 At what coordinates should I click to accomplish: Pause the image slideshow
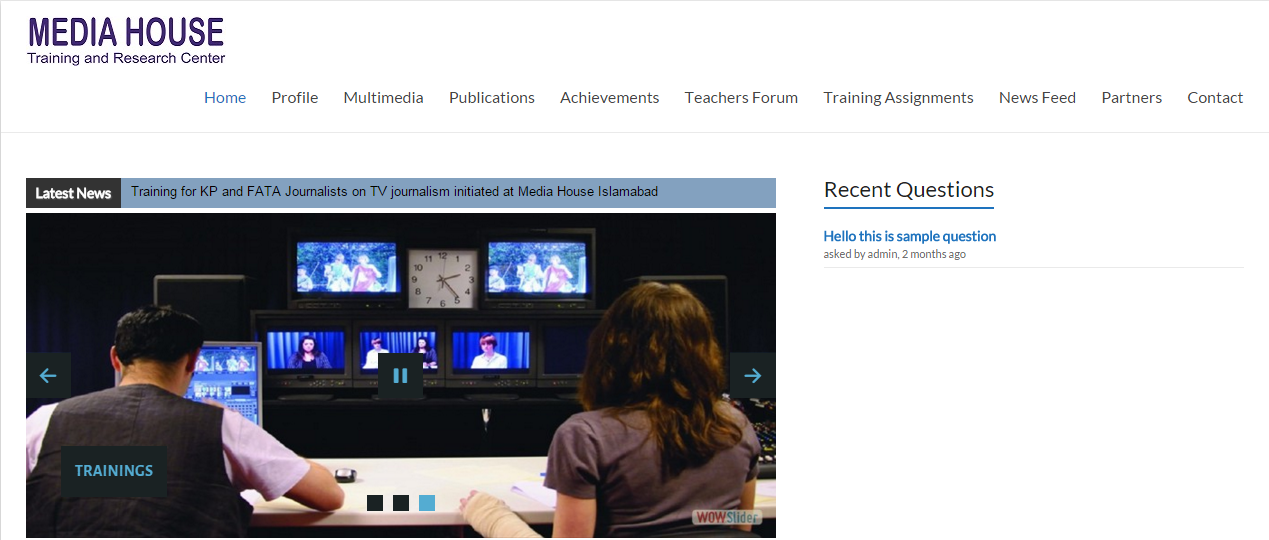coord(400,376)
